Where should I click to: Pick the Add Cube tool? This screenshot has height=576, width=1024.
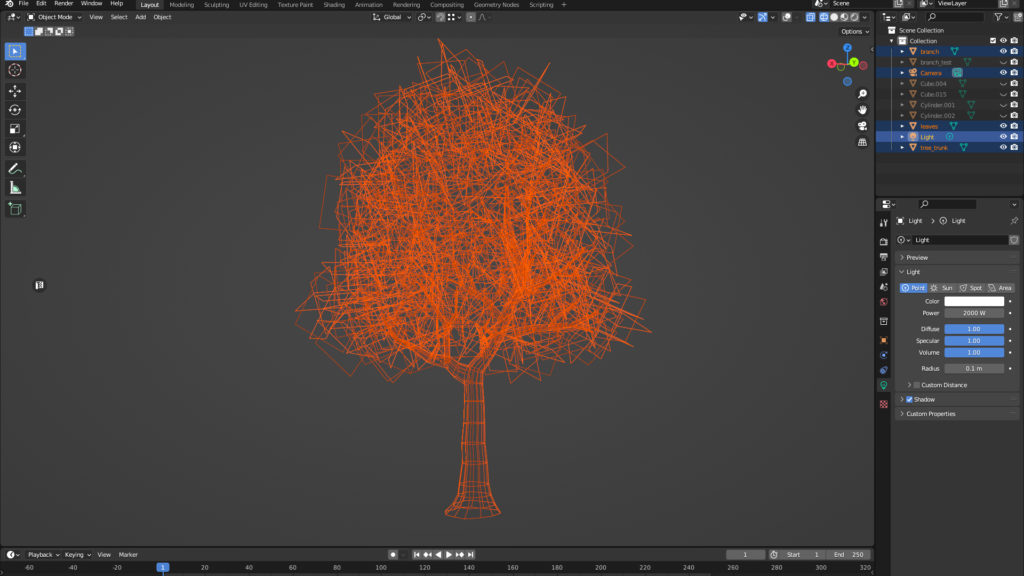15,209
